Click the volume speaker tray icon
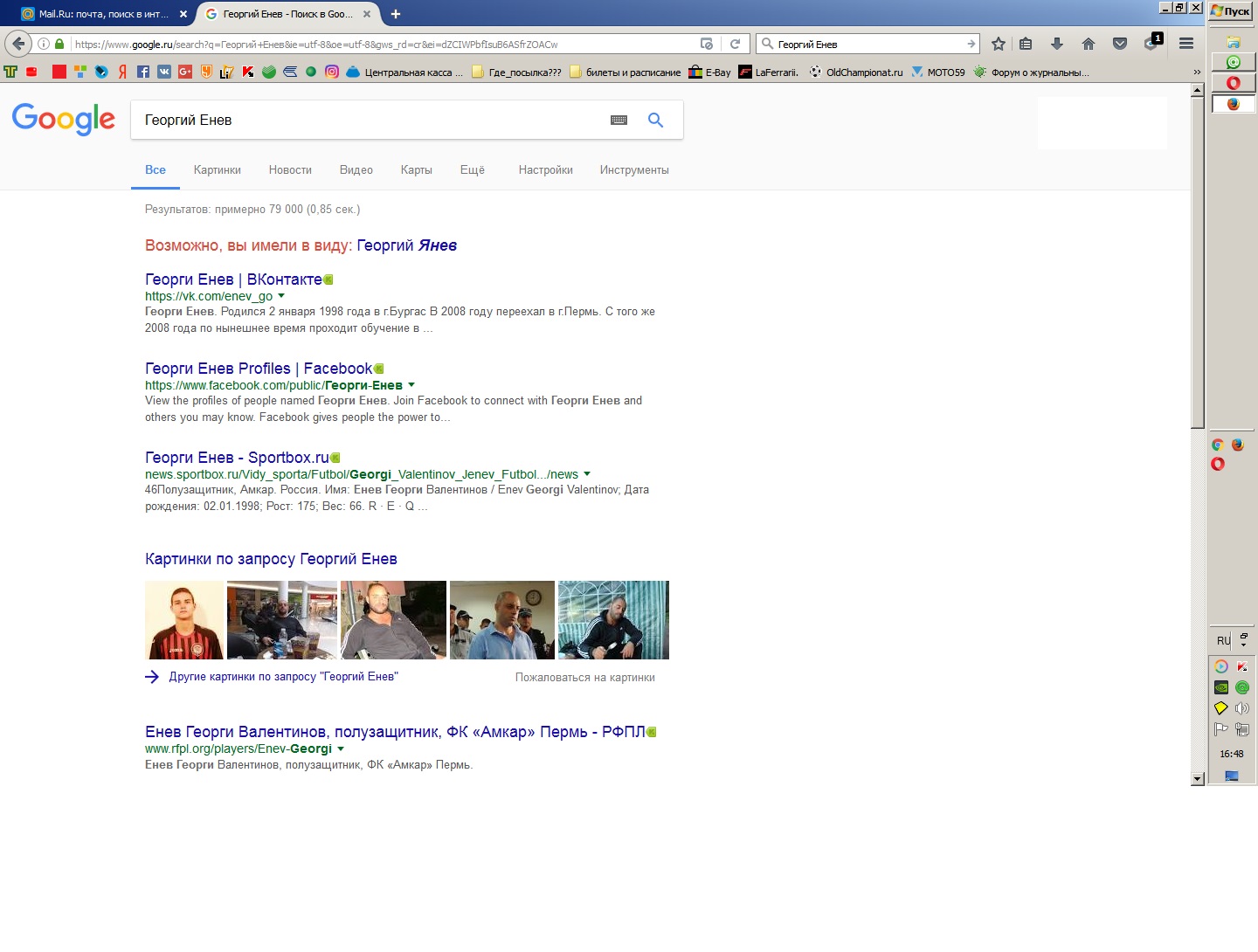 pyautogui.click(x=1242, y=708)
